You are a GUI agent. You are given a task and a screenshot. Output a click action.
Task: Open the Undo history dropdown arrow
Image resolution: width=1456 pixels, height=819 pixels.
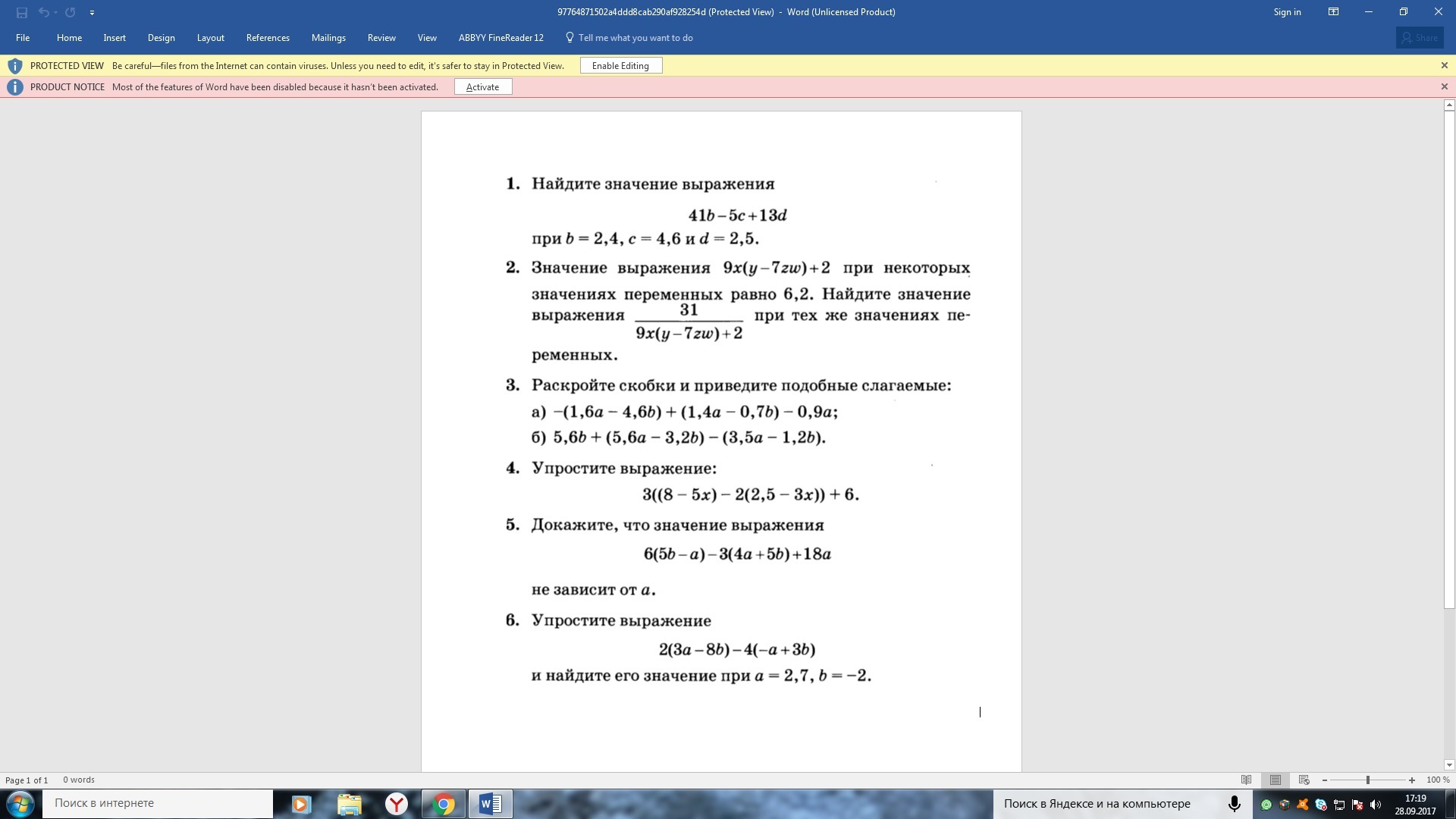point(56,13)
